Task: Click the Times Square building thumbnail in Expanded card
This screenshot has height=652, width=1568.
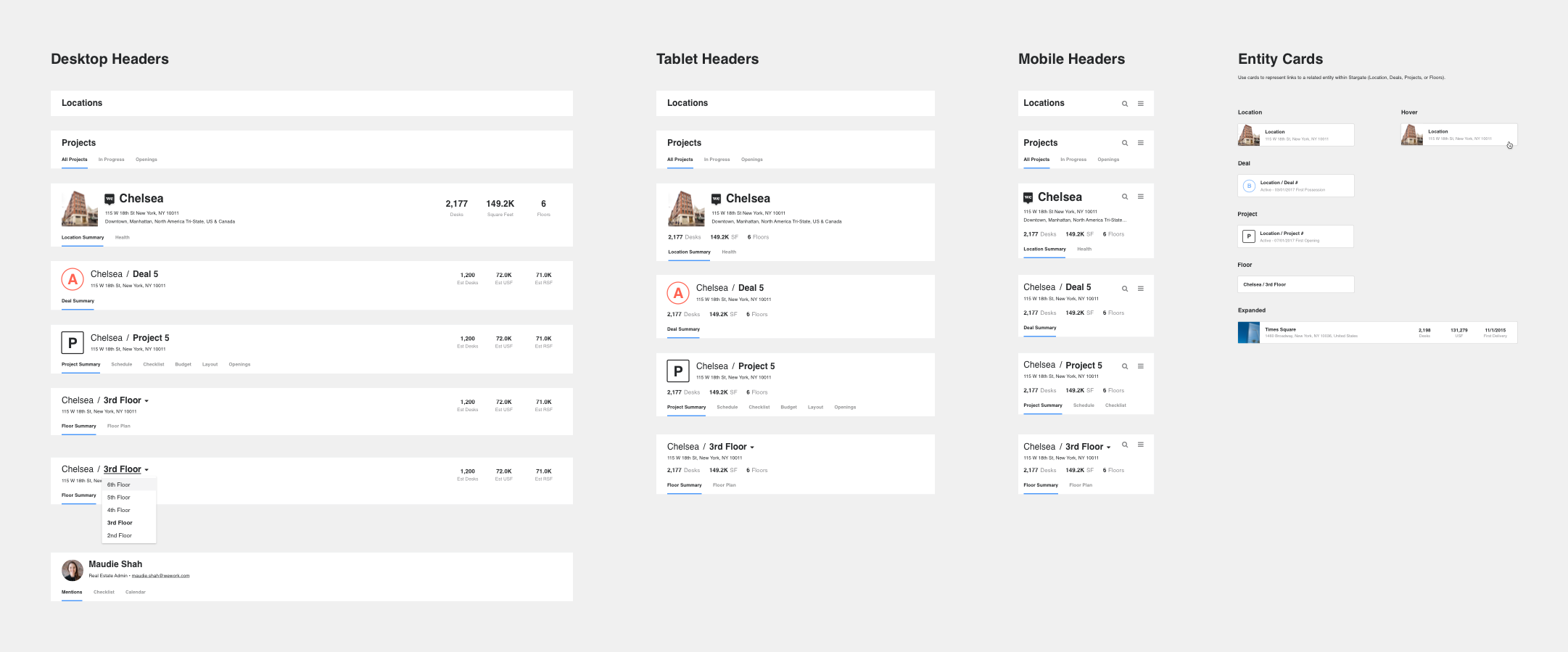Action: (1249, 333)
